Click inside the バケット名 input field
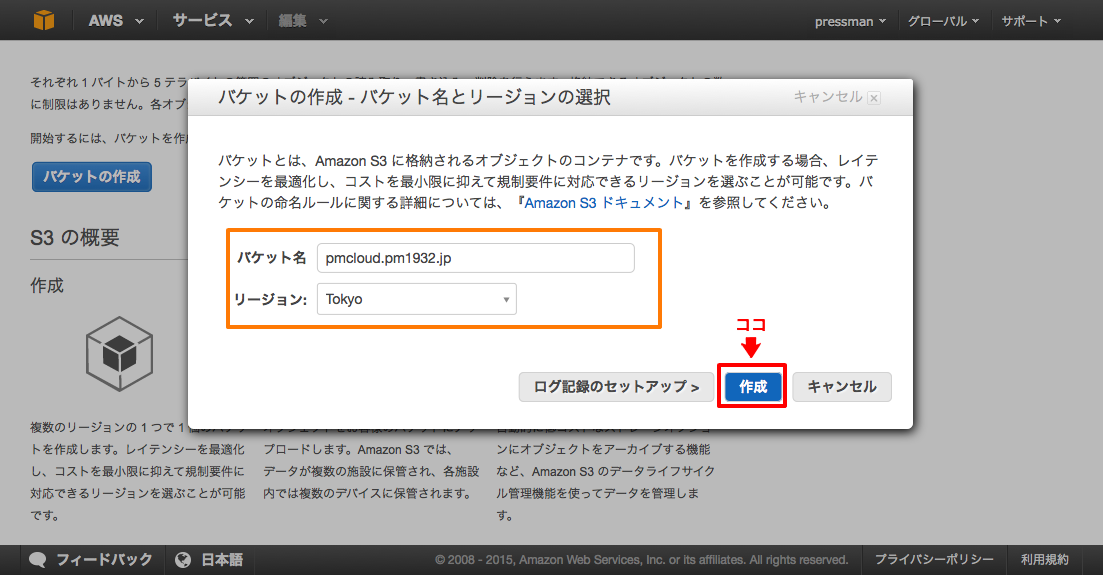This screenshot has width=1103, height=579. (x=475, y=257)
